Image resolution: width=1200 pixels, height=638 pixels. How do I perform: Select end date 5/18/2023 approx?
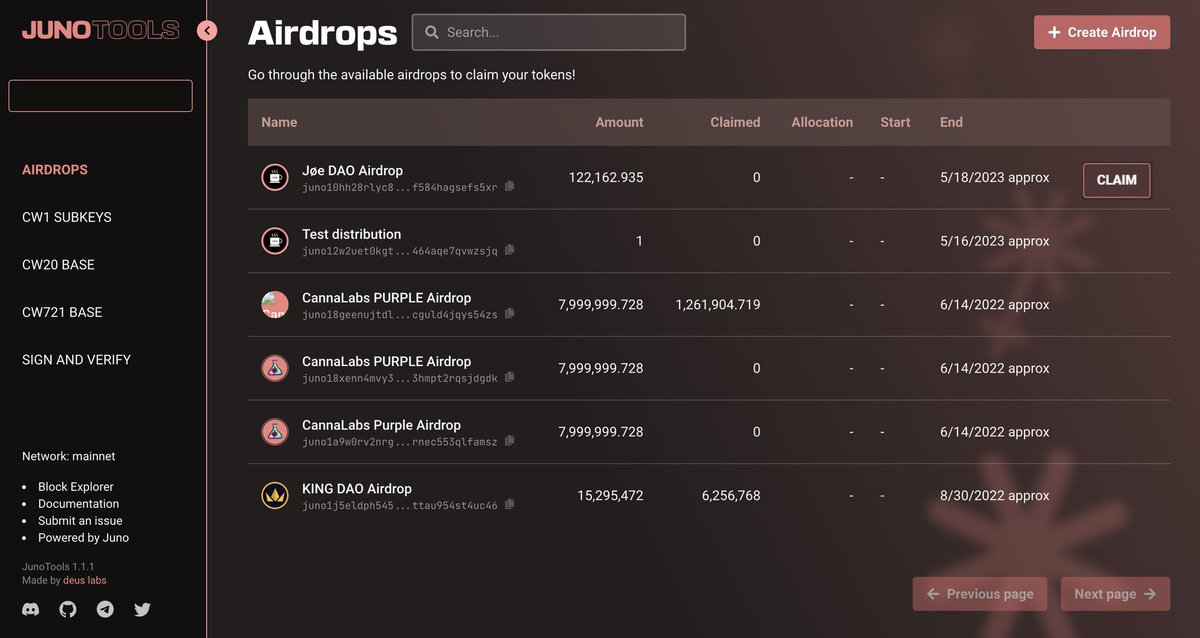click(995, 178)
